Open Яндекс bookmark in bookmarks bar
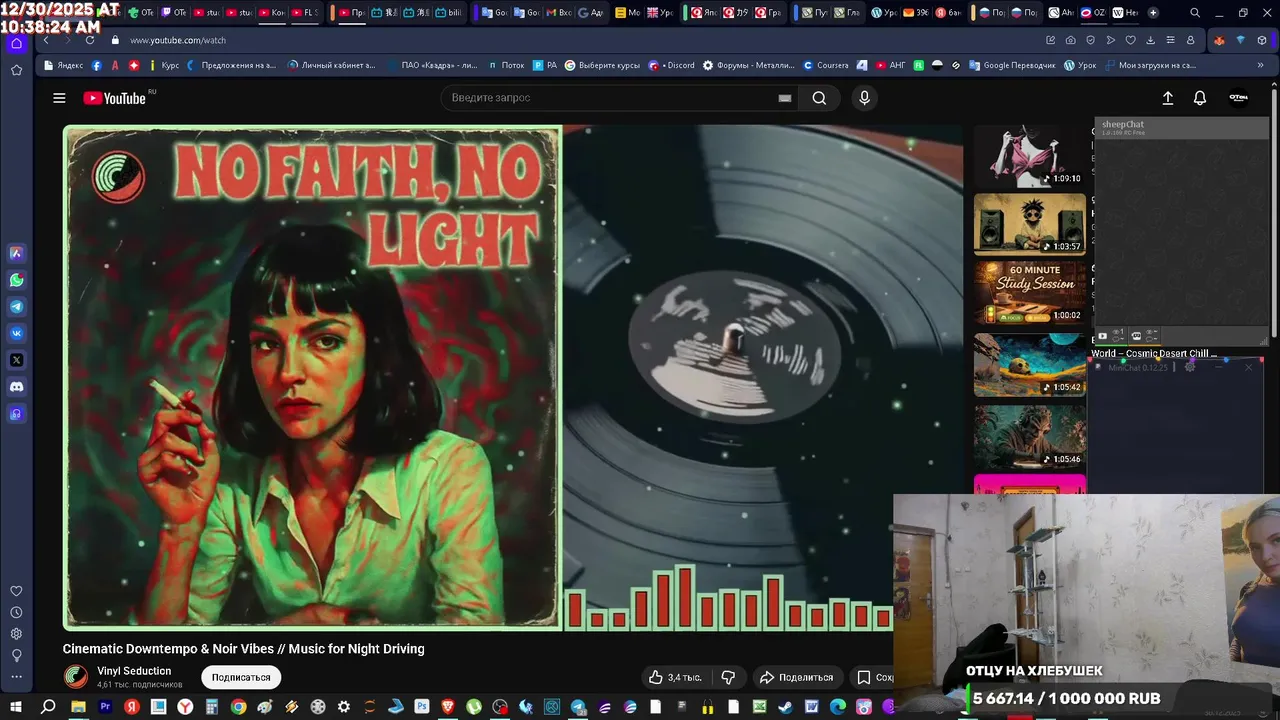Image resolution: width=1280 pixels, height=720 pixels. coord(64,65)
